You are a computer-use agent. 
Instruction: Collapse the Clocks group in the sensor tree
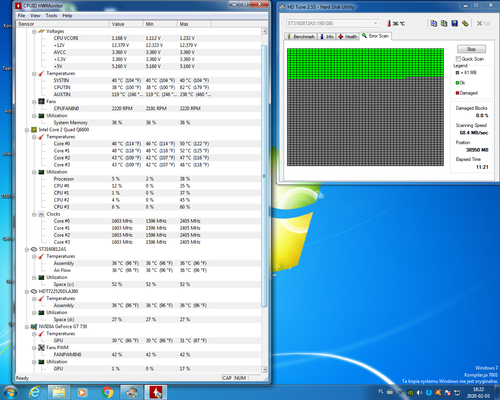point(34,214)
